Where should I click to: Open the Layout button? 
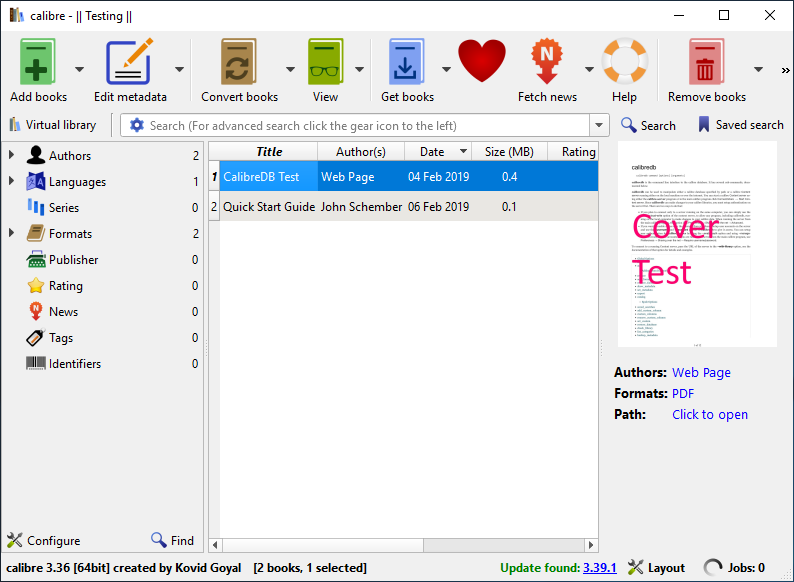pos(656,568)
